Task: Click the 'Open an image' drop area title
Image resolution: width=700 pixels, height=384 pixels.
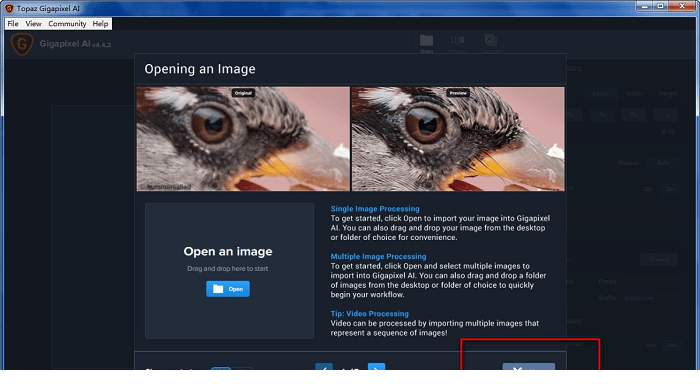Action: pos(228,251)
